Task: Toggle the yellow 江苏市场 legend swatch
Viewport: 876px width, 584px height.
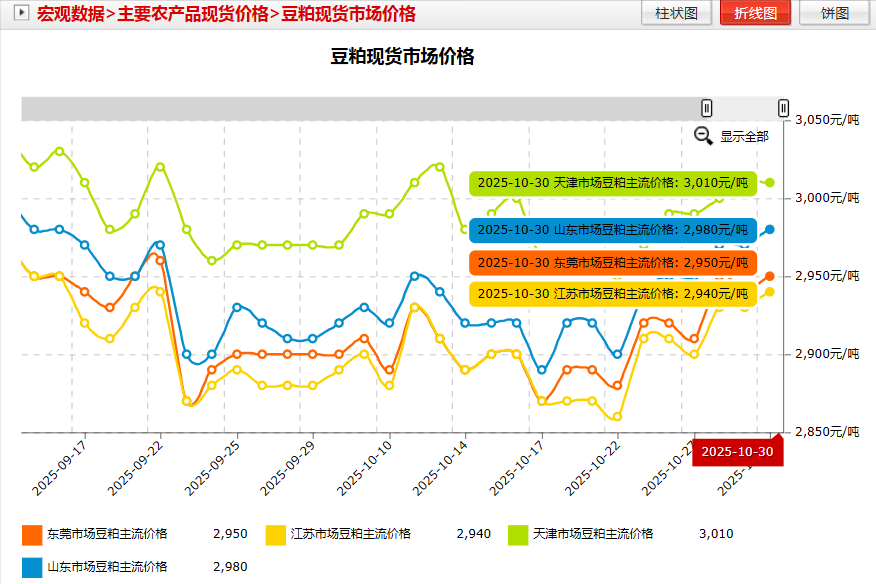Action: coord(276,535)
